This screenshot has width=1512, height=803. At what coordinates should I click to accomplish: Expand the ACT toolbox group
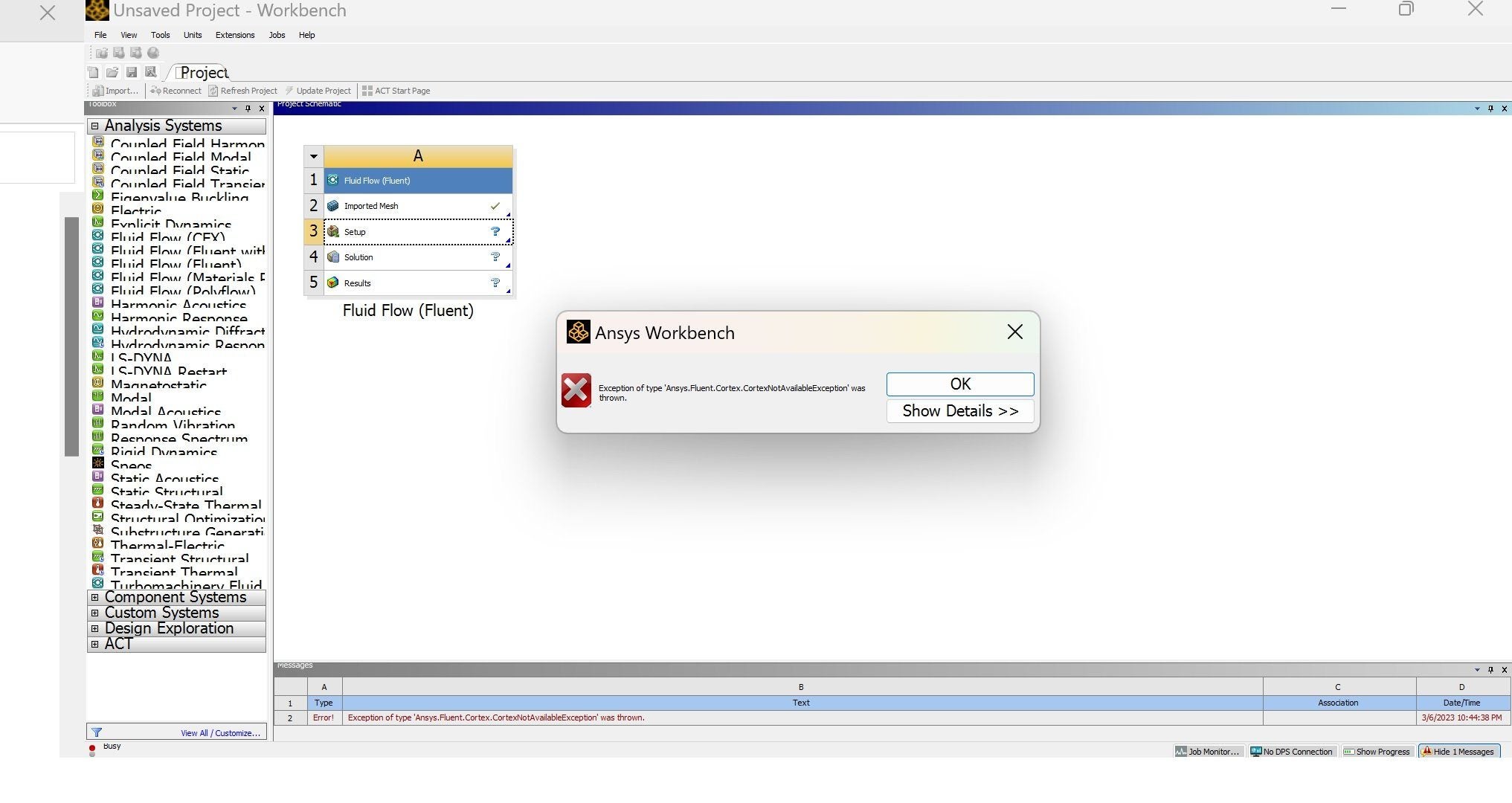pyautogui.click(x=94, y=644)
